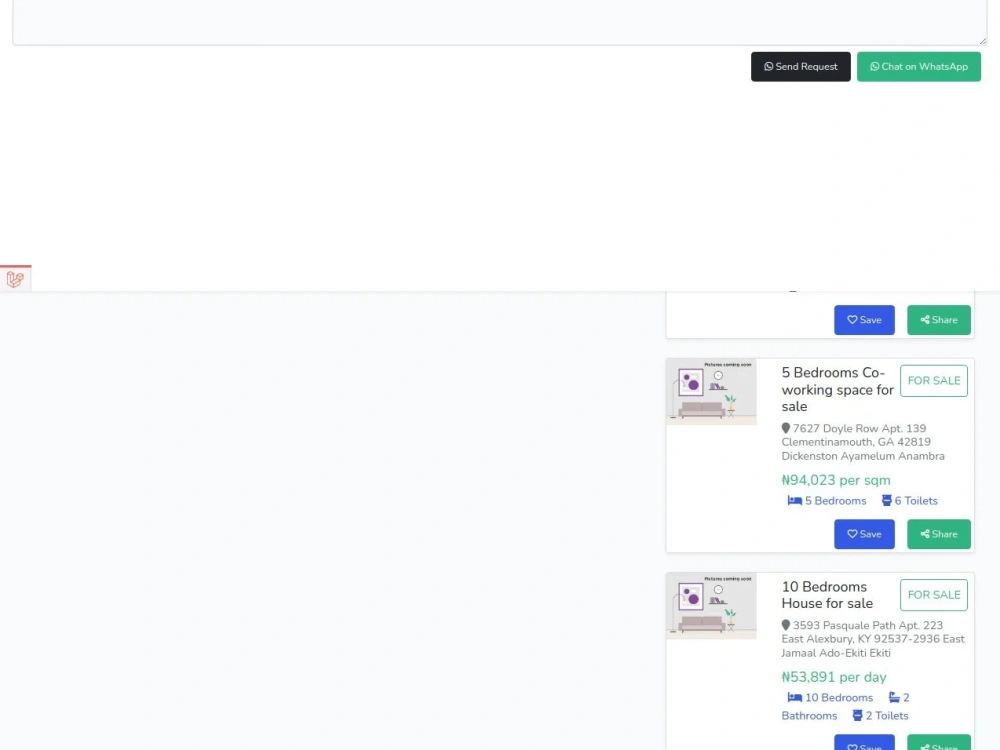Save the 5 Bedrooms Co-working space listing
Viewport: 1000px width, 750px height.
pyautogui.click(x=864, y=534)
